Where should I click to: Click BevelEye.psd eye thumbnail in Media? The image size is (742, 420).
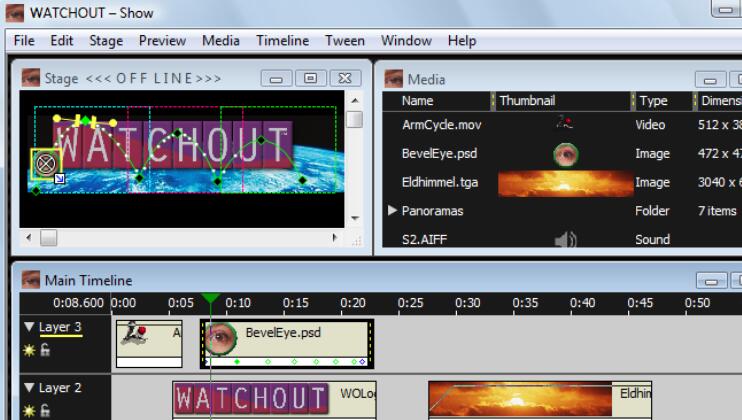tap(565, 154)
